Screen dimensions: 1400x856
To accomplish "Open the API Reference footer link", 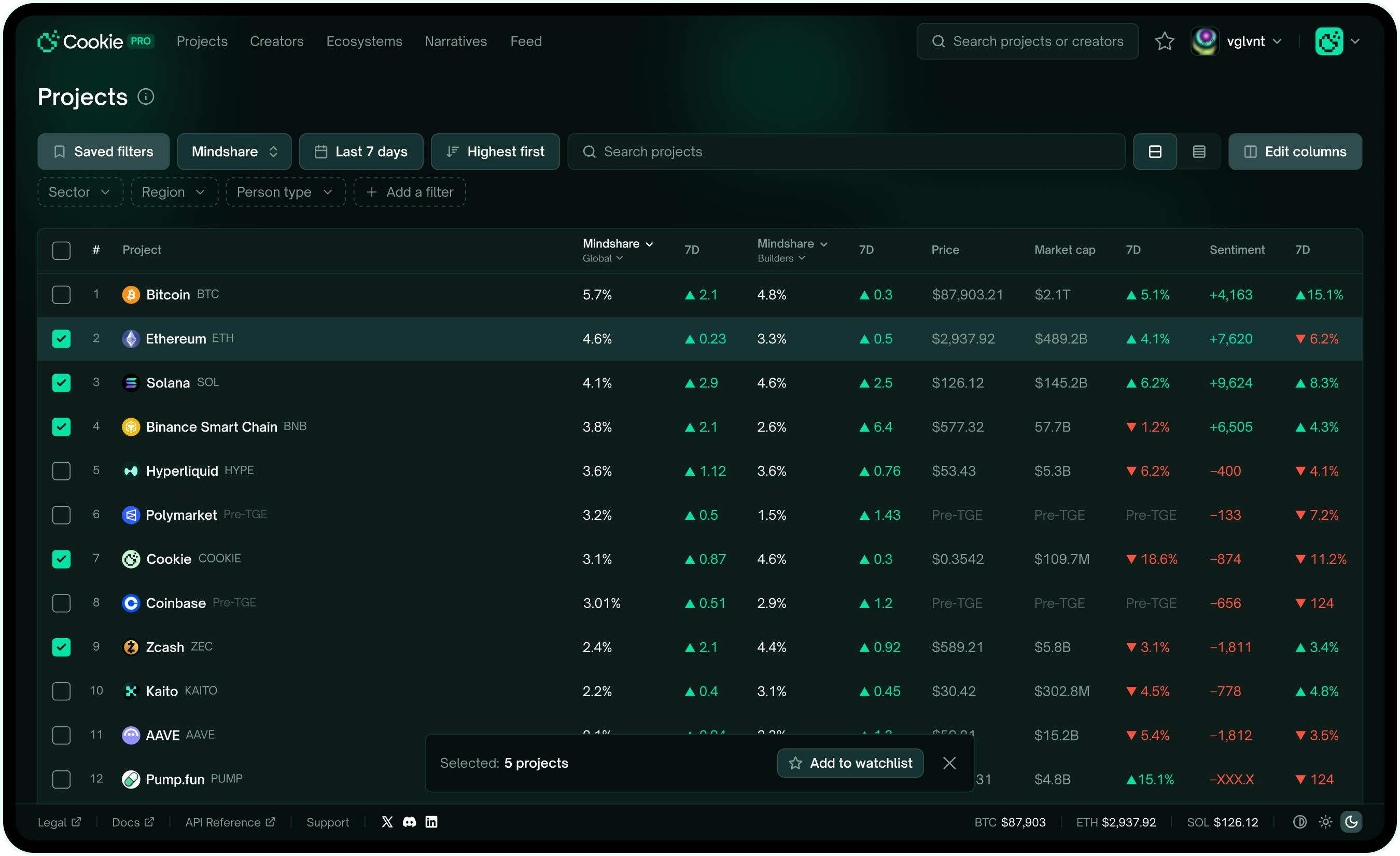I will [230, 822].
